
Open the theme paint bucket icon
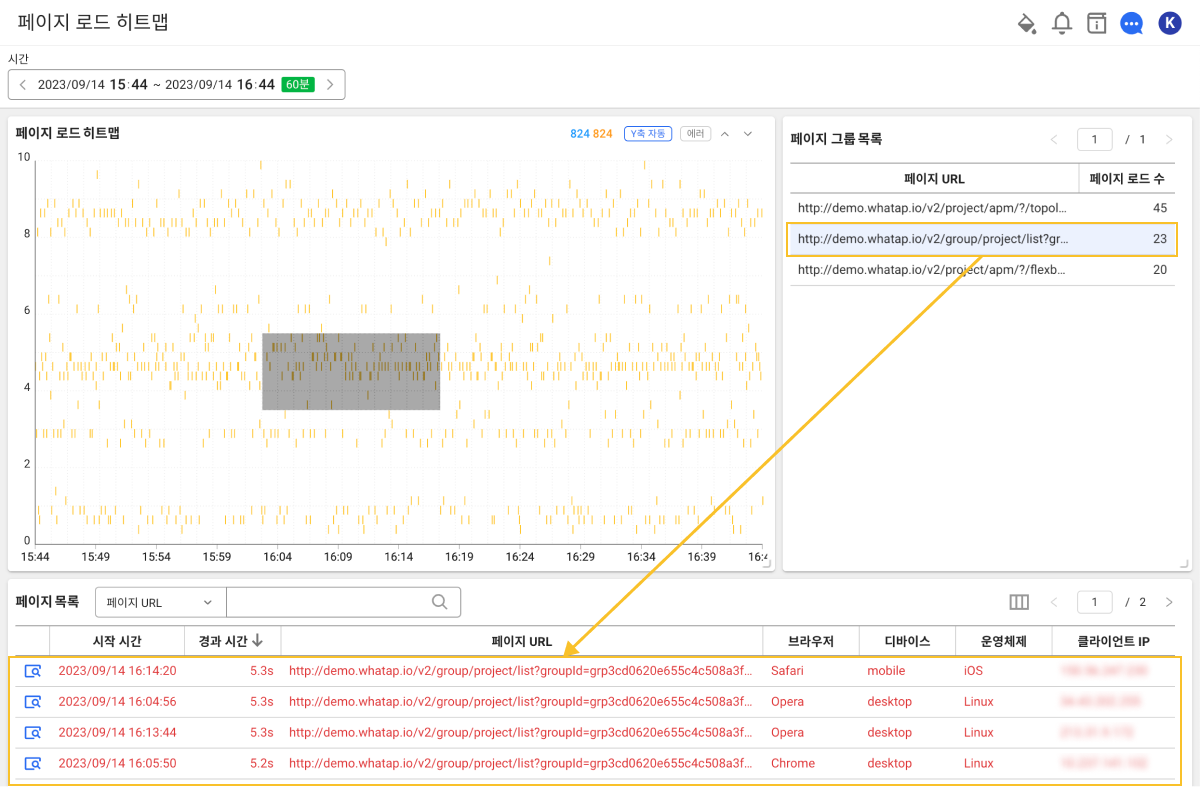(x=1027, y=23)
